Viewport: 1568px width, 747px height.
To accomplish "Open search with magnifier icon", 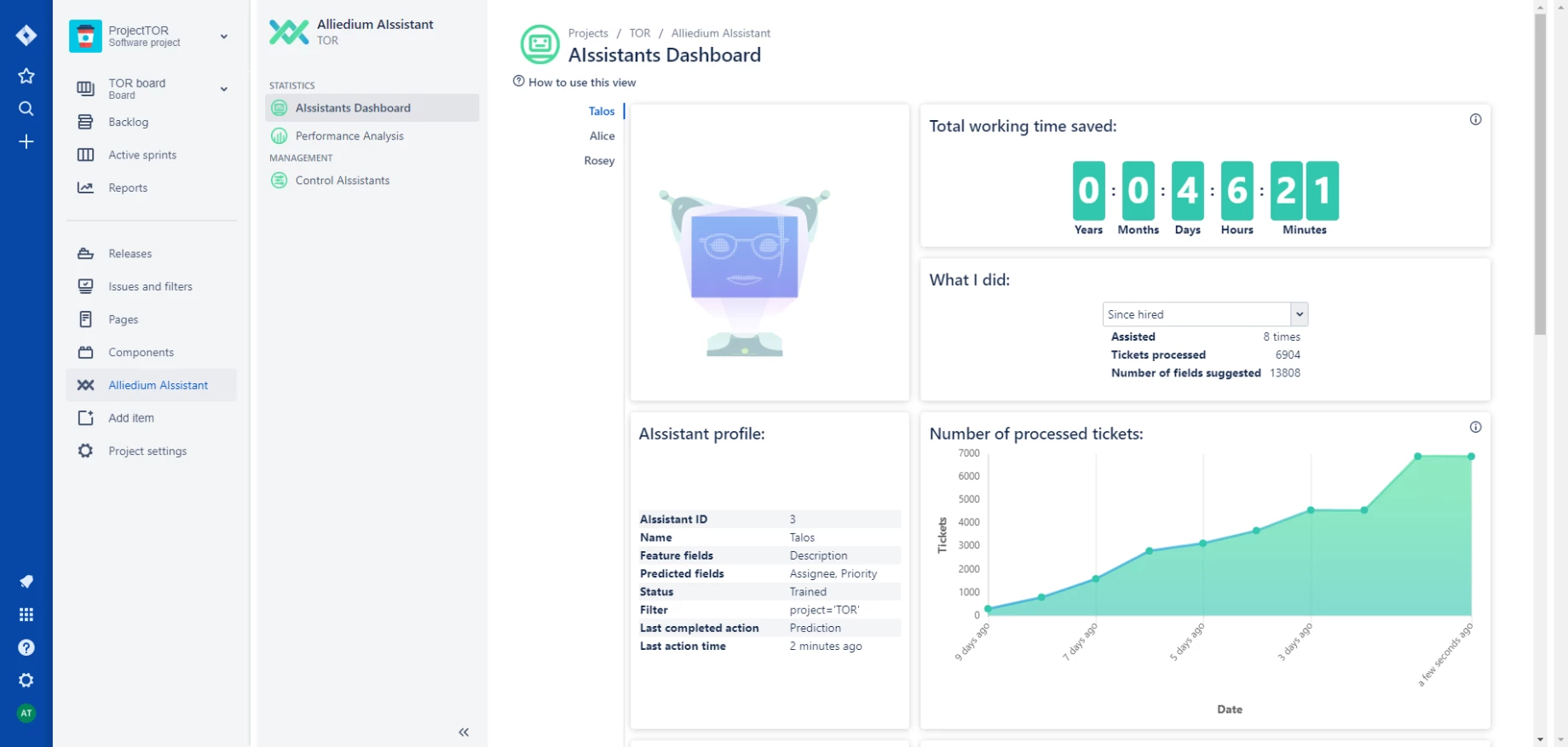I will click(x=26, y=109).
